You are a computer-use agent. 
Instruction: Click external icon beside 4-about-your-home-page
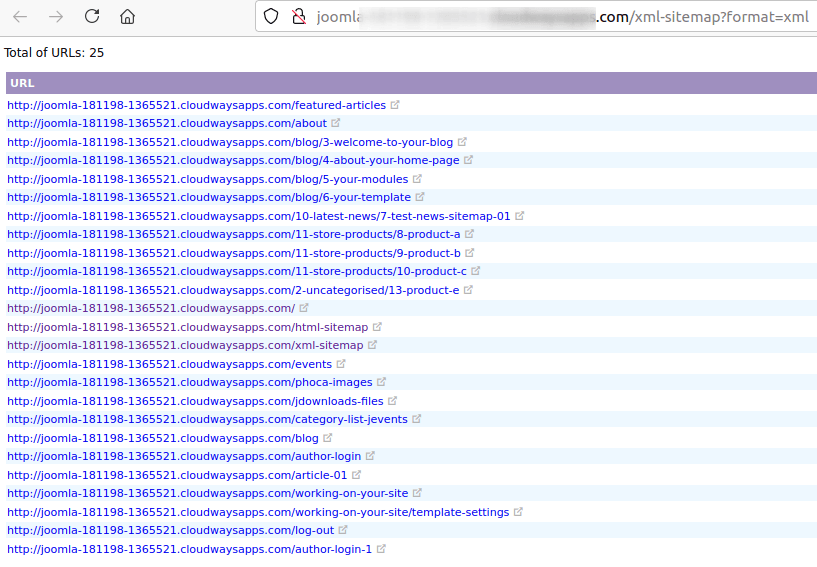pos(468,160)
